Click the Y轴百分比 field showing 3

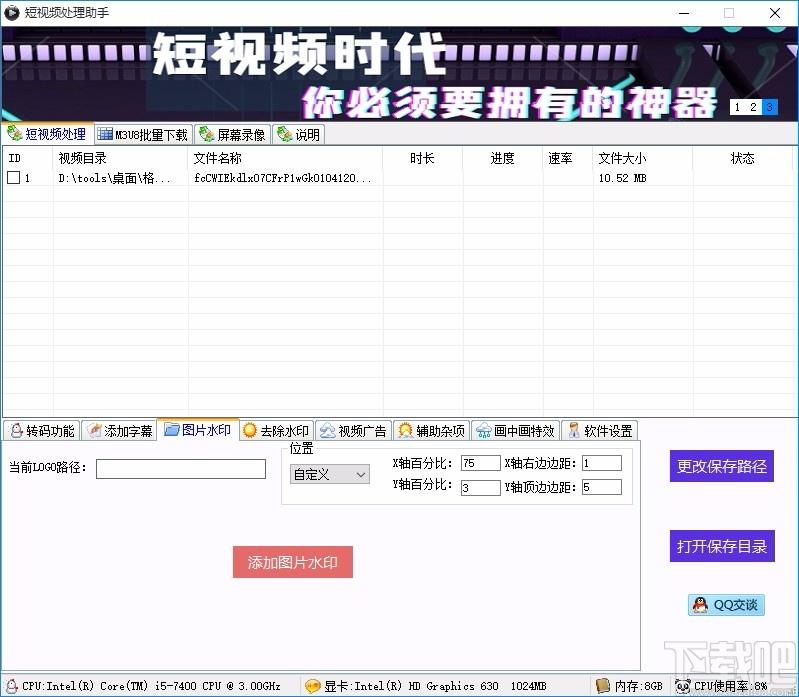click(x=481, y=488)
